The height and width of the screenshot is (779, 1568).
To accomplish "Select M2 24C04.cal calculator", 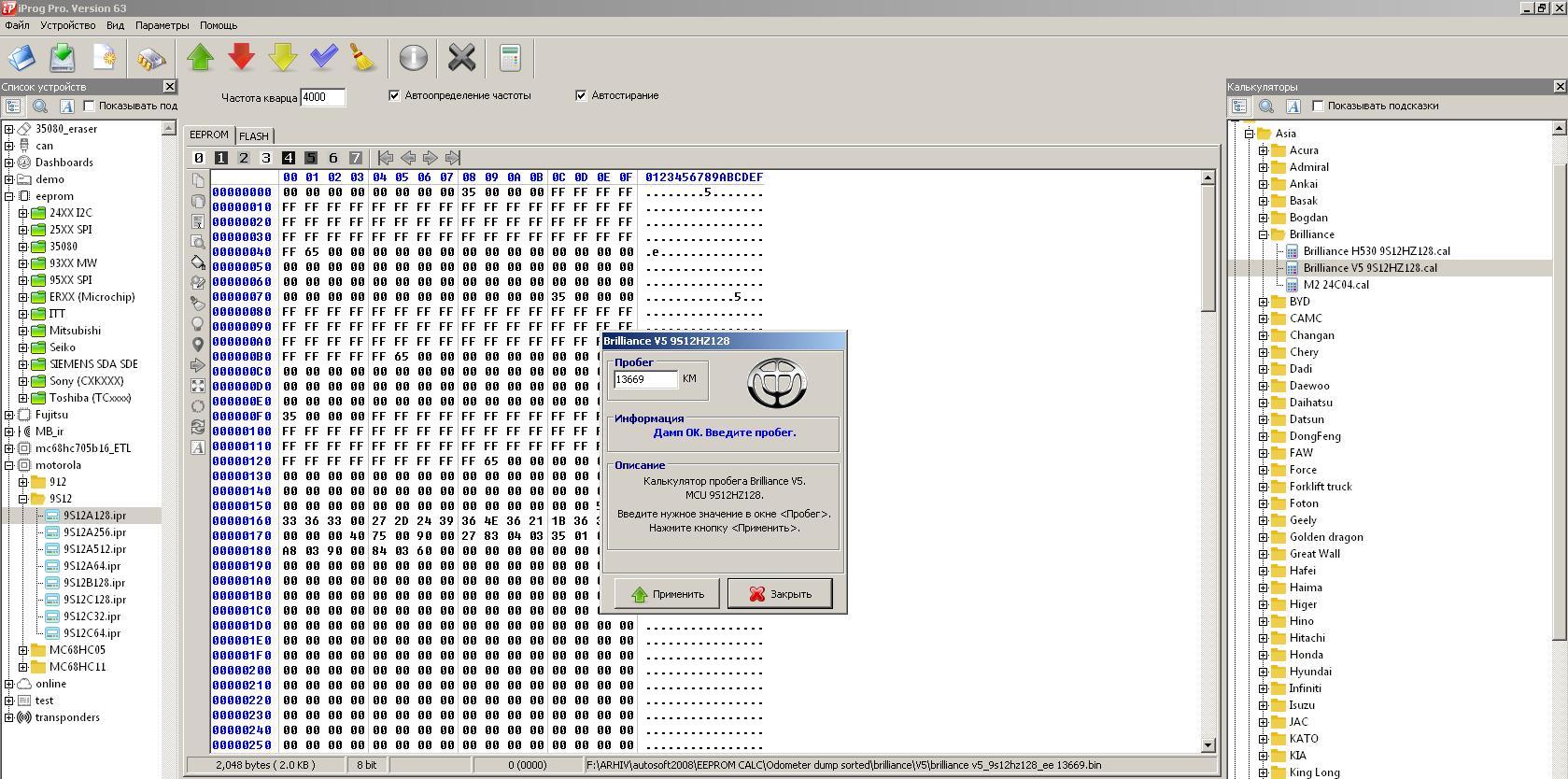I will point(1335,285).
